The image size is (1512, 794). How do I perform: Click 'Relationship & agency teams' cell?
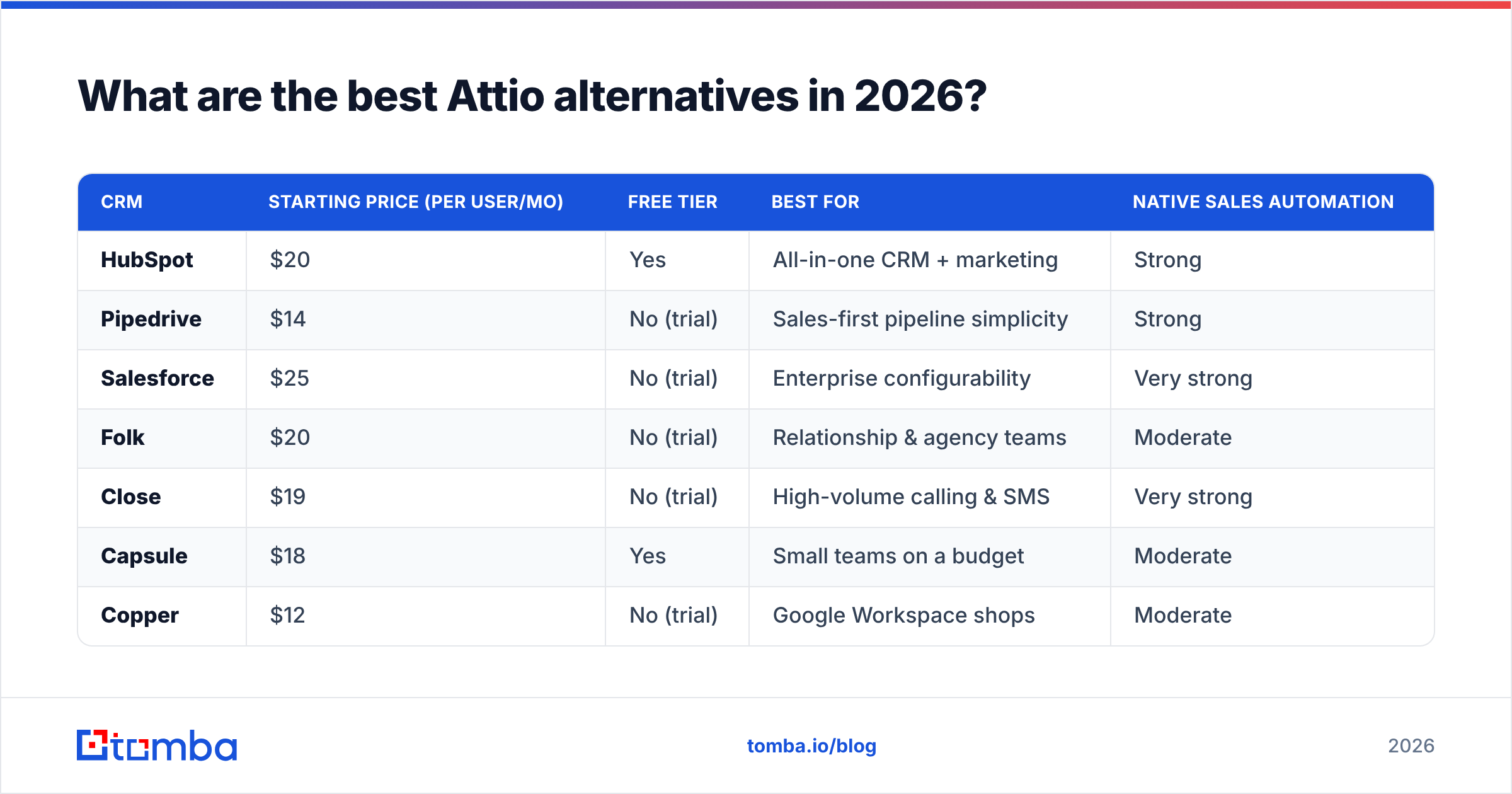click(x=920, y=437)
